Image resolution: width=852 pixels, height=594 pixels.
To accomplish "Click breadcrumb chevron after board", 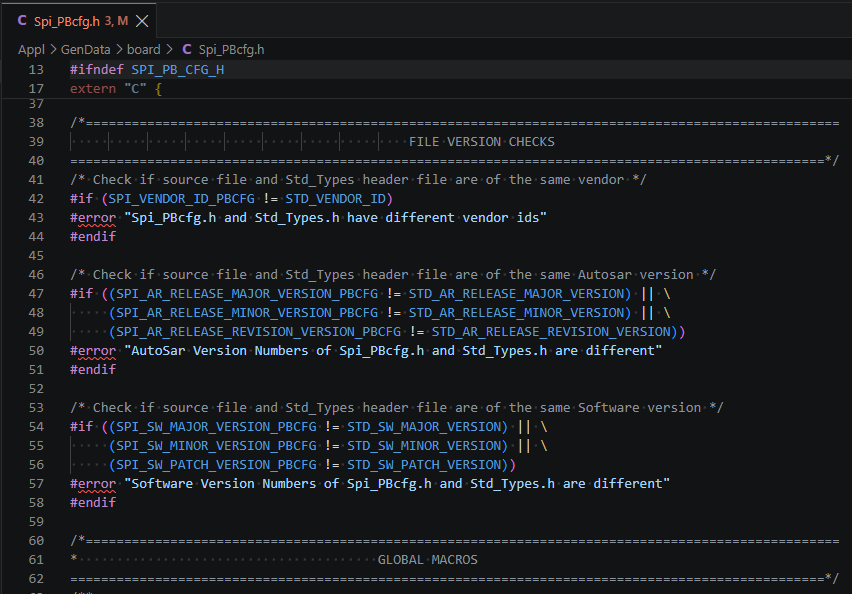I will coord(169,49).
